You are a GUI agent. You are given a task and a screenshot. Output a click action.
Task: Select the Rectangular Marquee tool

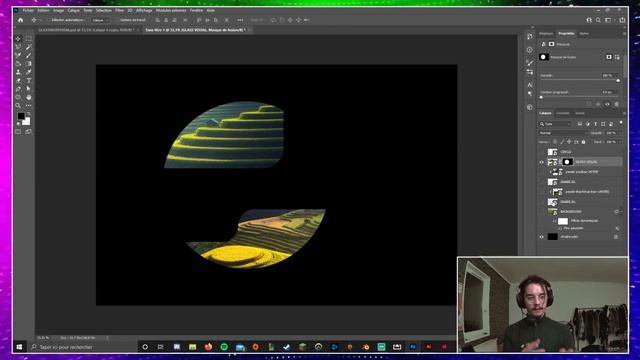[x=29, y=38]
